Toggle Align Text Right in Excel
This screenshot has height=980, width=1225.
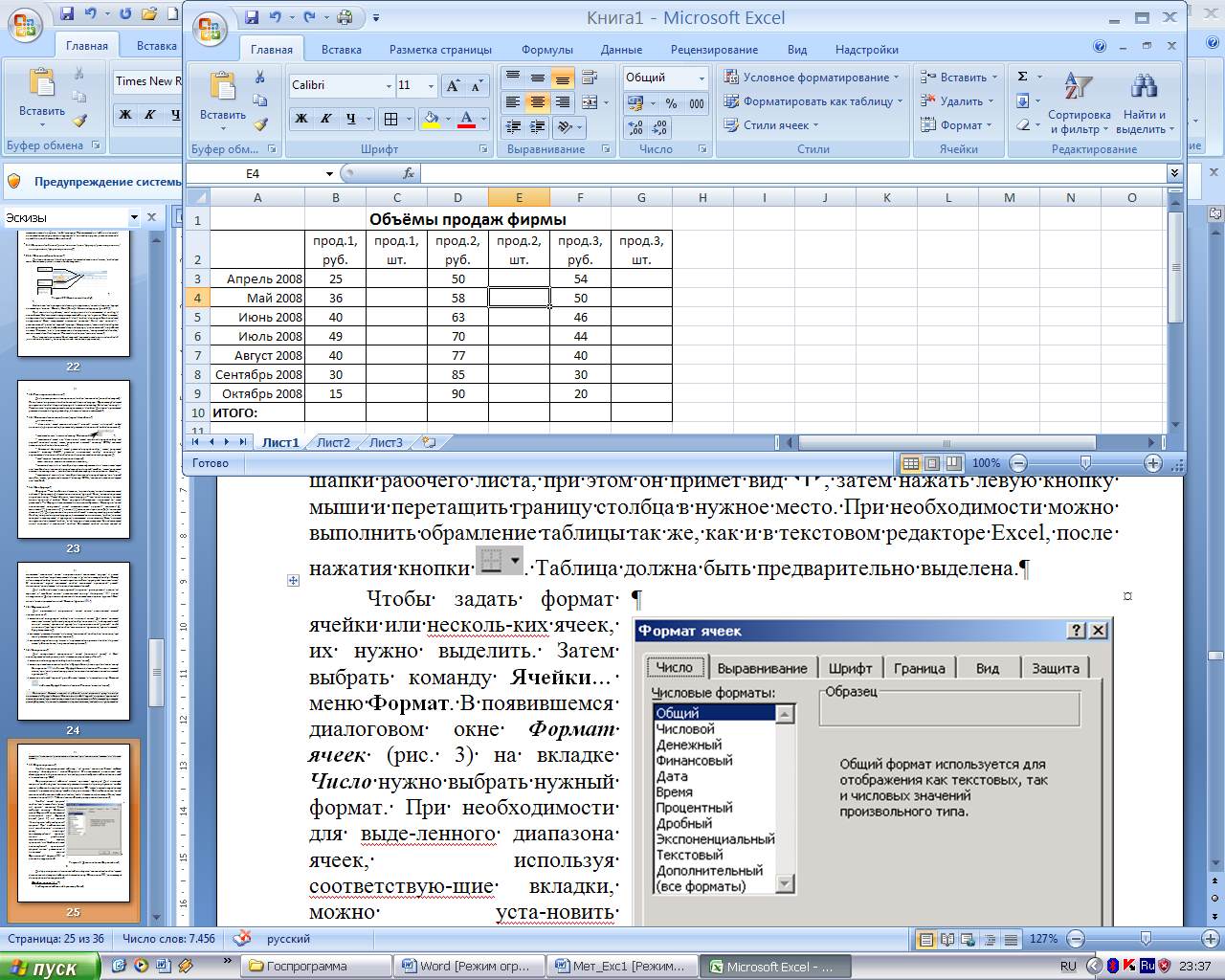click(x=563, y=102)
